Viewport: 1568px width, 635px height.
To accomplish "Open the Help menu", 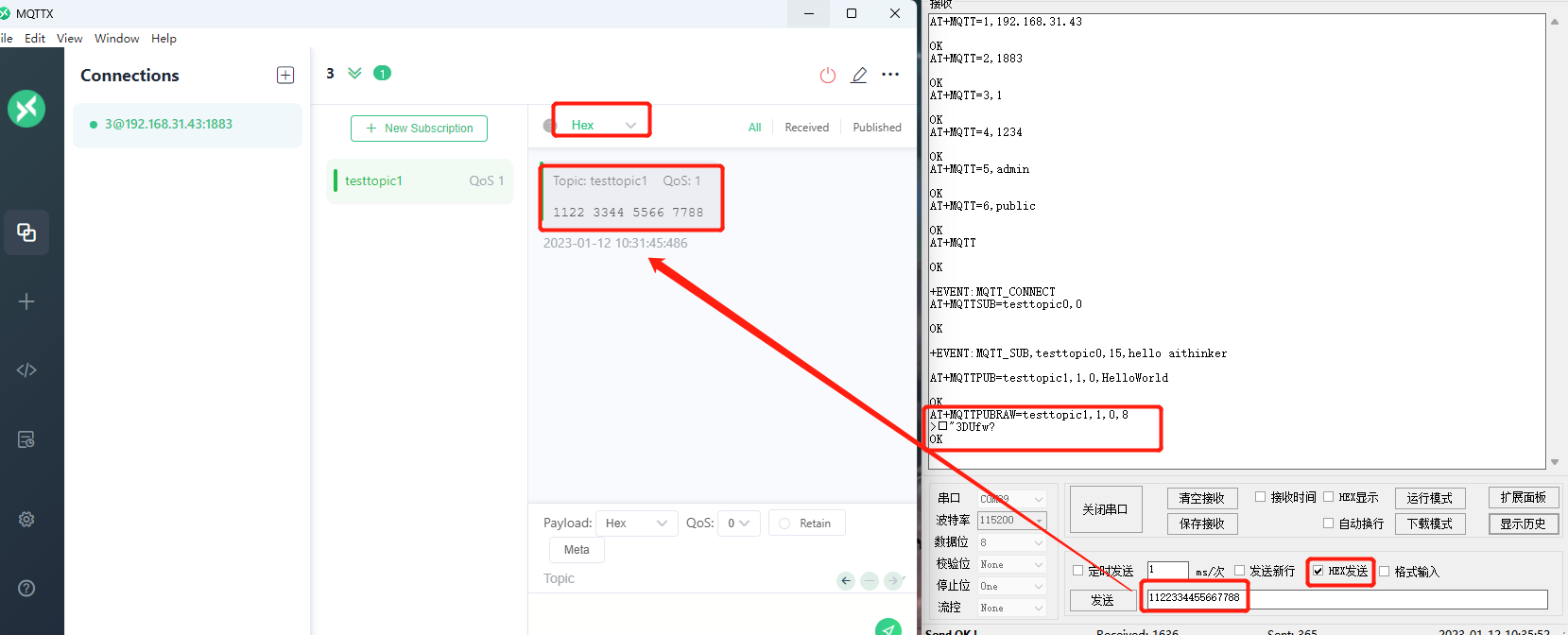I will tap(164, 39).
